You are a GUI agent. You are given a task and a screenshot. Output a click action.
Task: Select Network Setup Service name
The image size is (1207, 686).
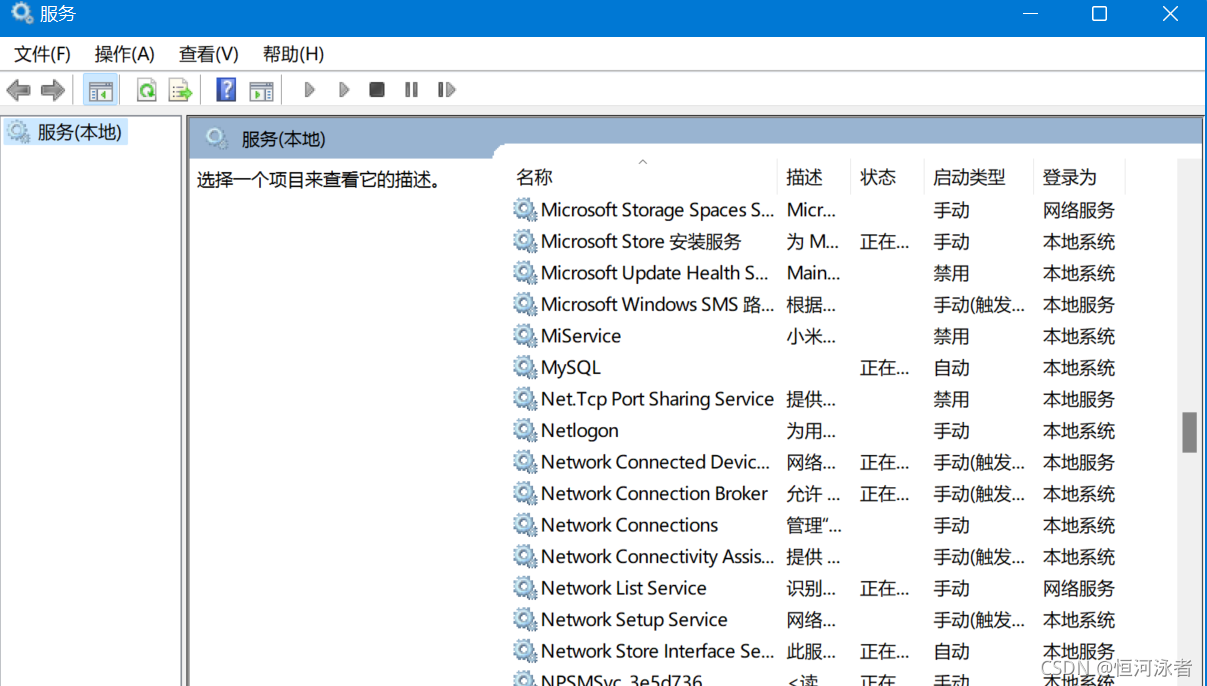tap(634, 620)
